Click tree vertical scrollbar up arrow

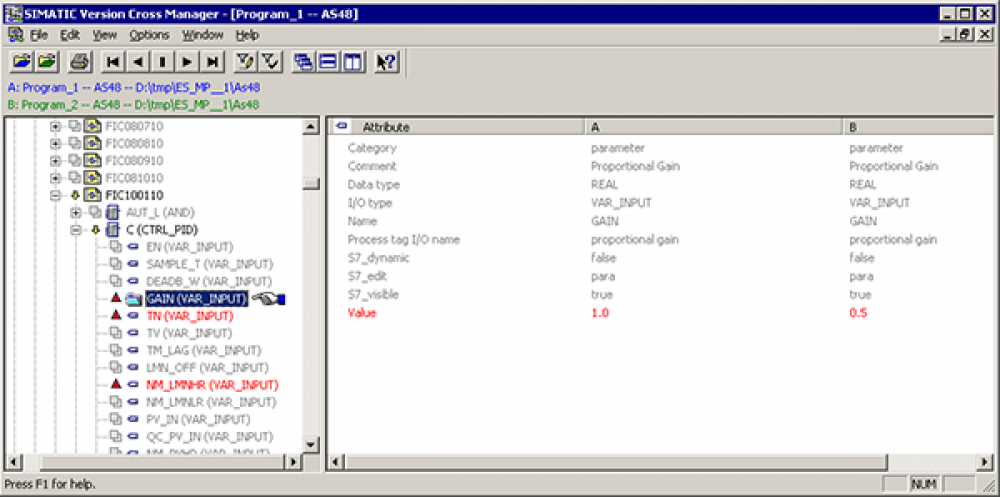311,127
